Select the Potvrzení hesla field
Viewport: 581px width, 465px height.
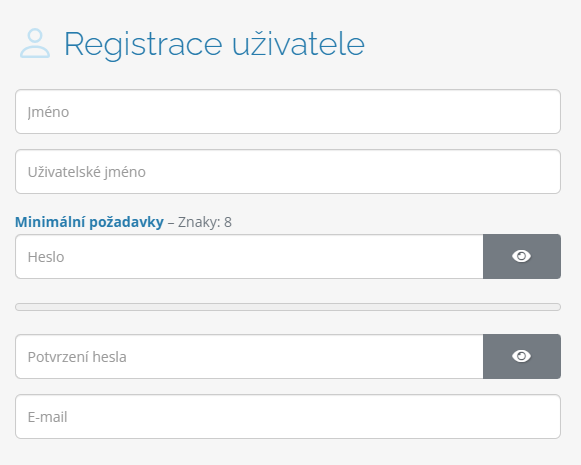pos(249,356)
